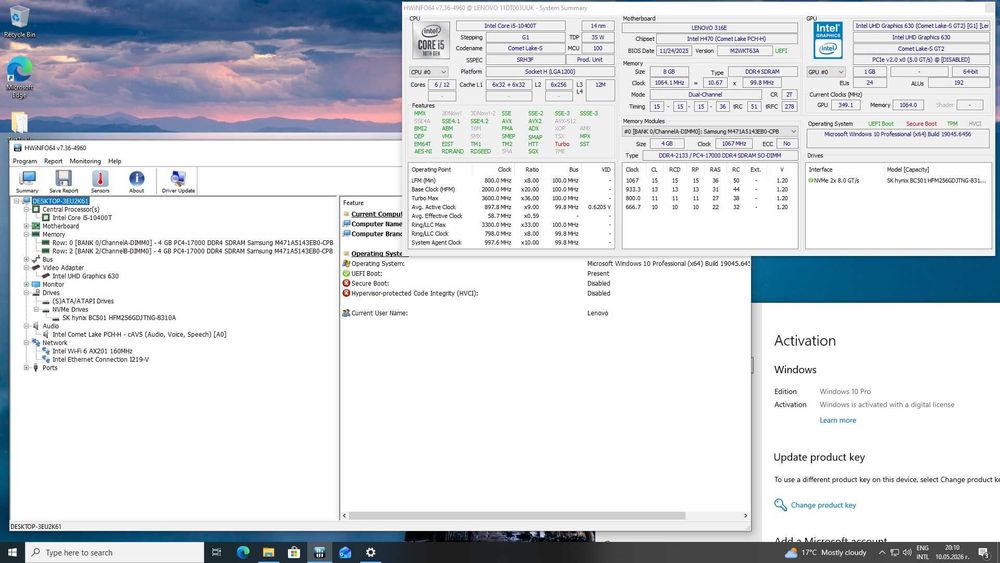Screen dimensions: 1000x563
Task: Click the About info icon
Action: click(x=136, y=181)
